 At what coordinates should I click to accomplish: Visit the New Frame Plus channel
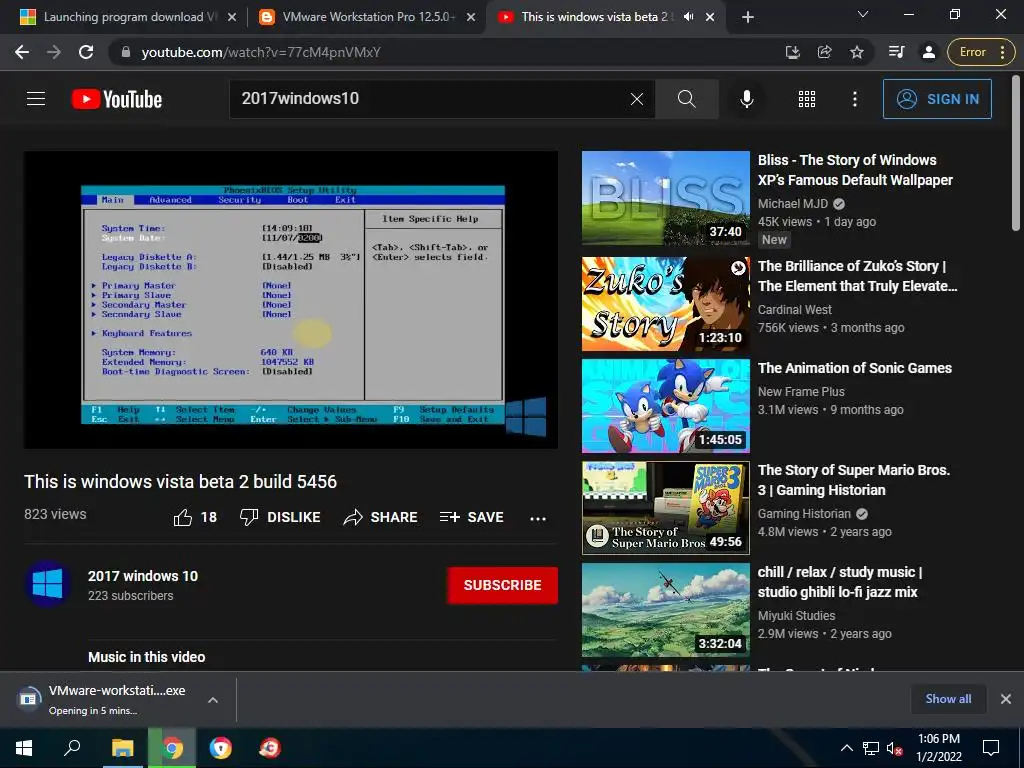[801, 391]
